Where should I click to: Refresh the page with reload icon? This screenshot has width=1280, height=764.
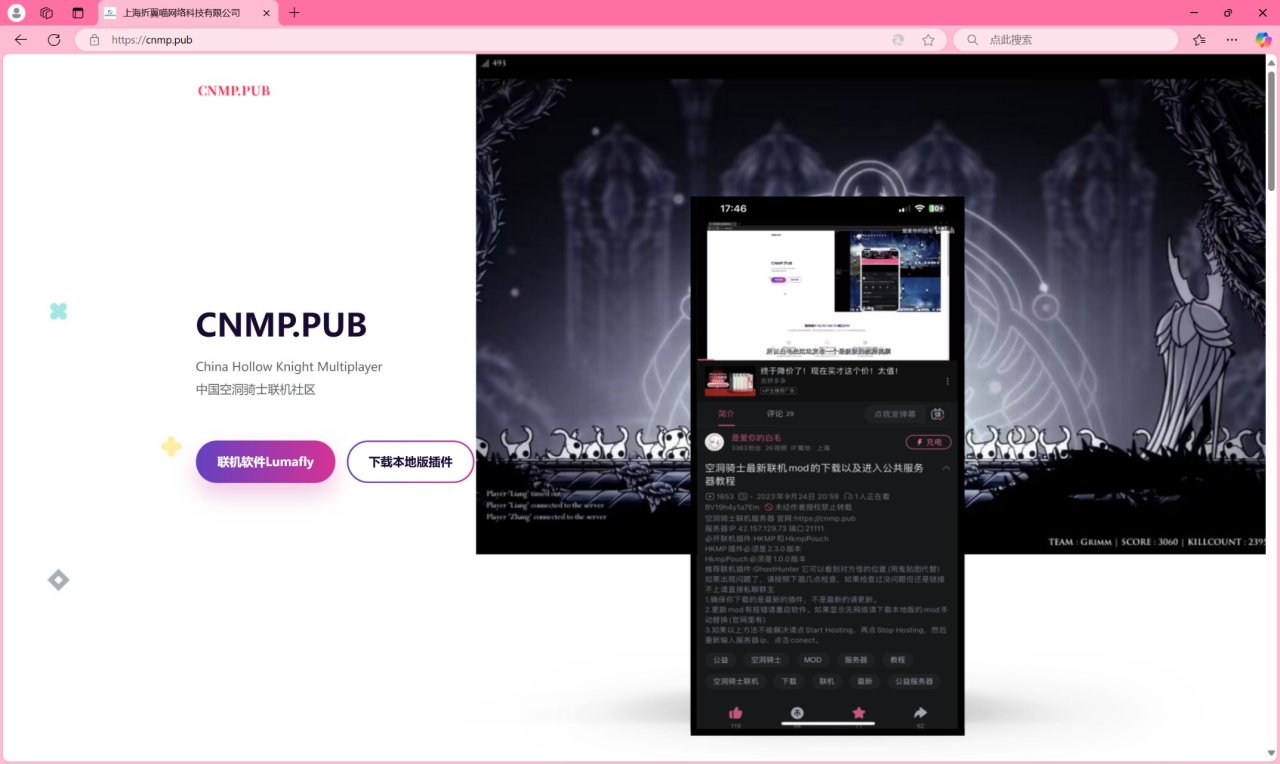tap(54, 40)
